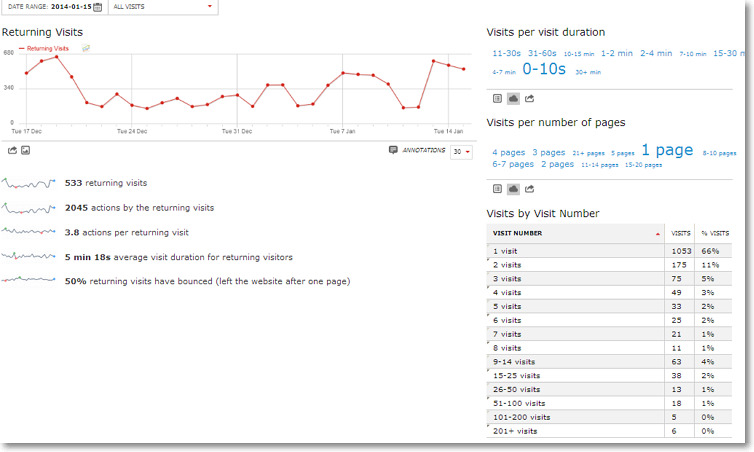This screenshot has height=452, width=754.
Task: Open metrics picker icon beside graph legend
Action: [x=86, y=48]
